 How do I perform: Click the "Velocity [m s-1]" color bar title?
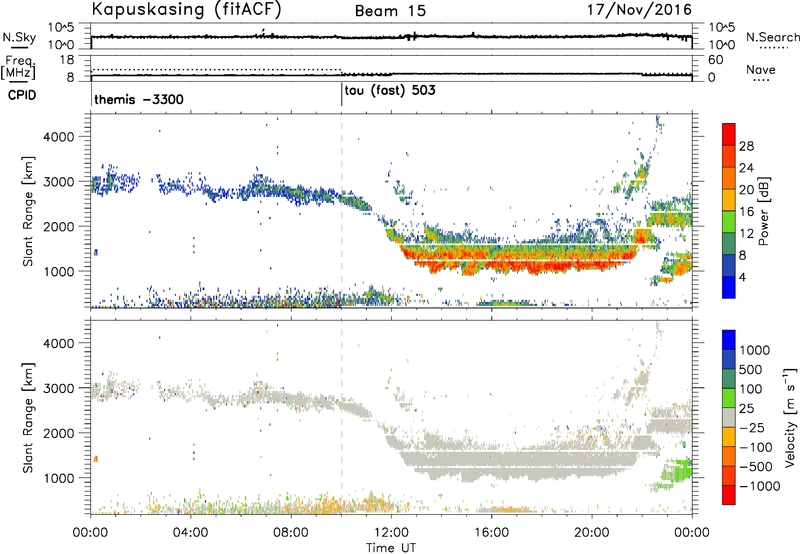click(790, 417)
